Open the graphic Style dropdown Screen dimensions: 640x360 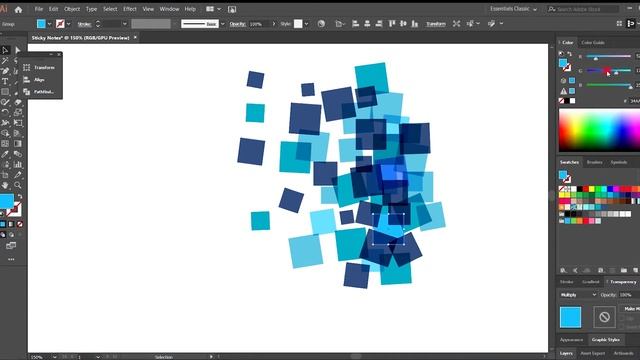coord(306,24)
